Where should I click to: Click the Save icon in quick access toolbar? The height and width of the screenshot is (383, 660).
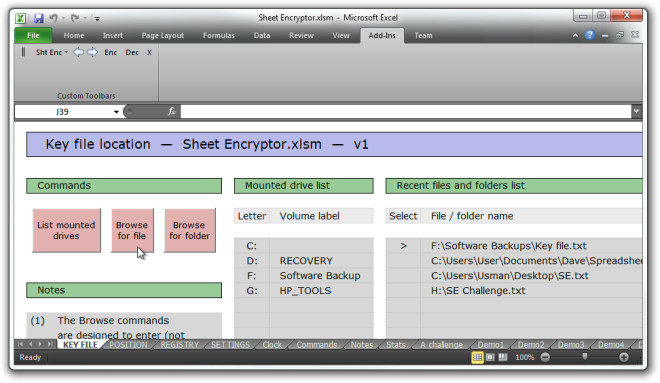tap(39, 18)
